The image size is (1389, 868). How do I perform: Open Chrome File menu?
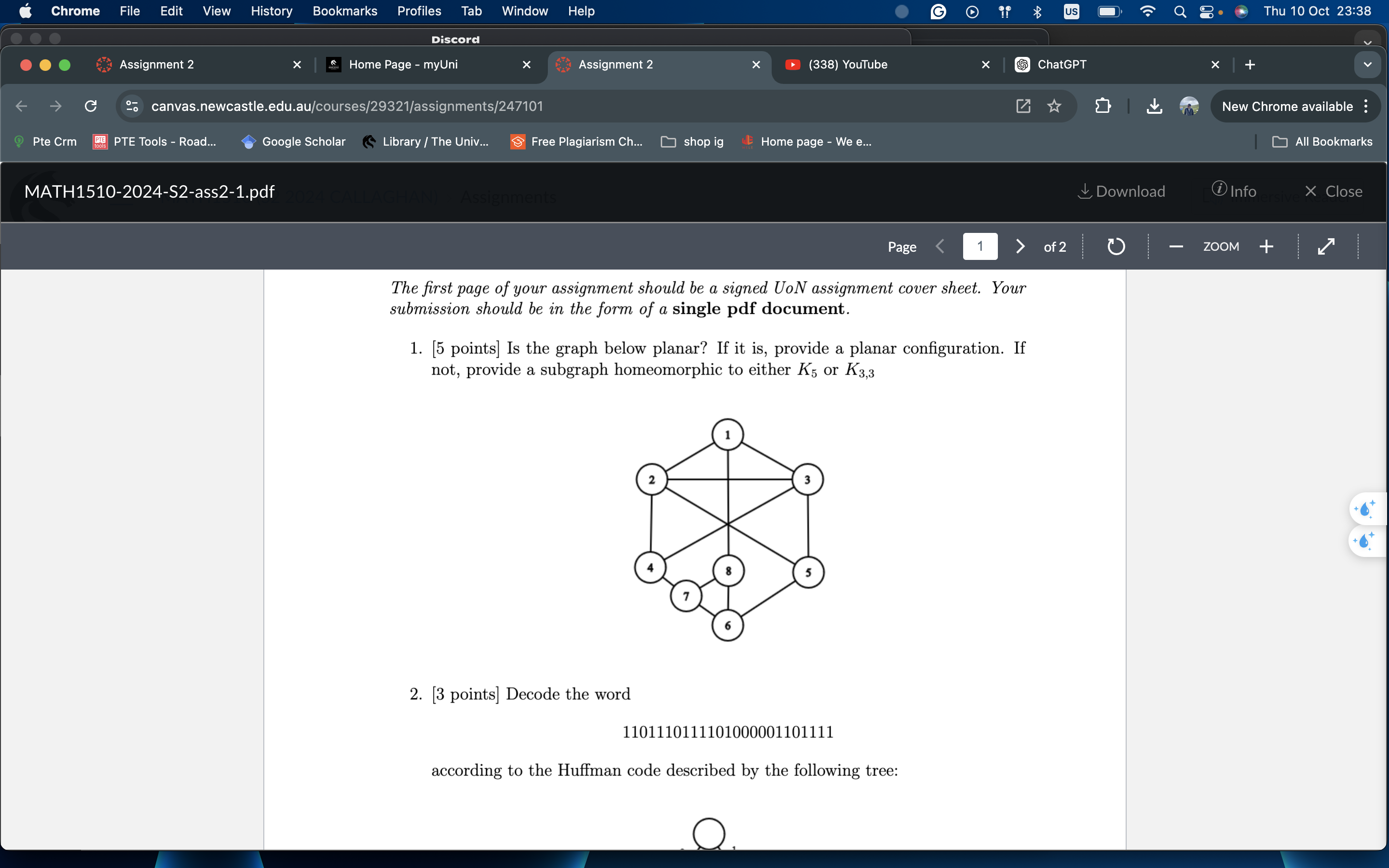[x=130, y=11]
